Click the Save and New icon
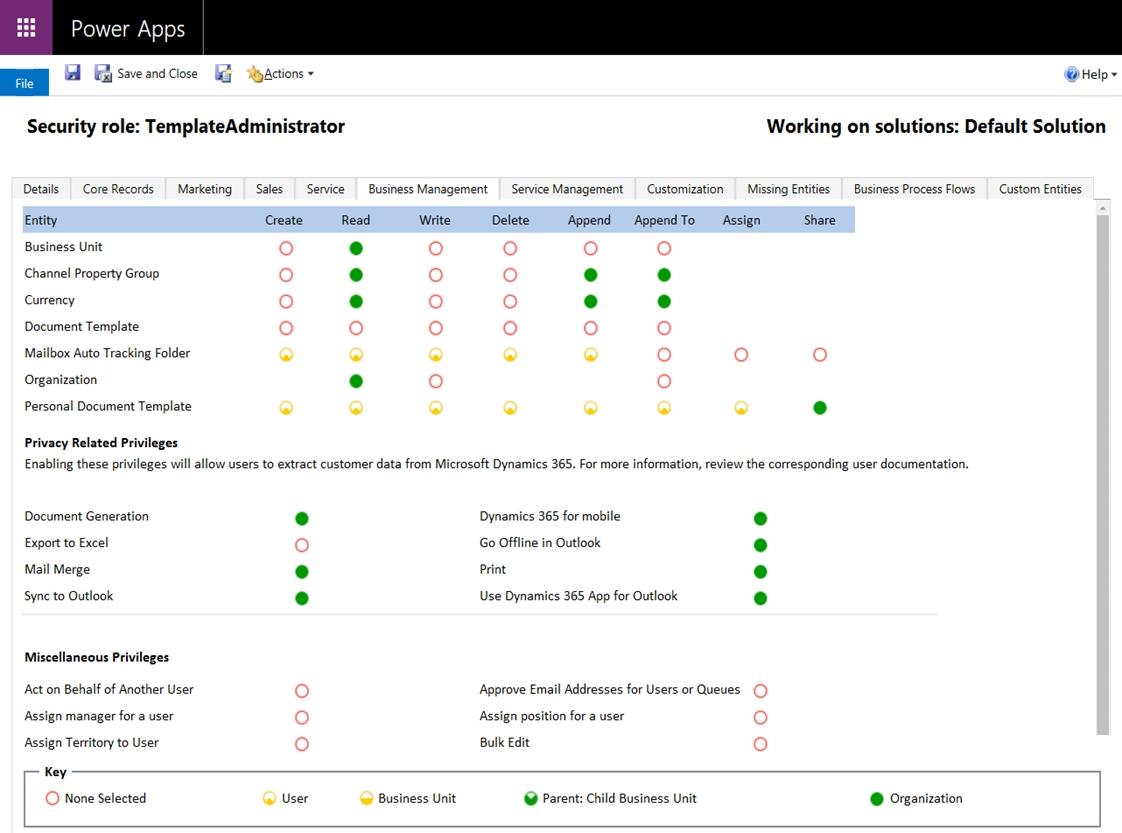Screen dimensions: 1122x833 click(x=223, y=73)
